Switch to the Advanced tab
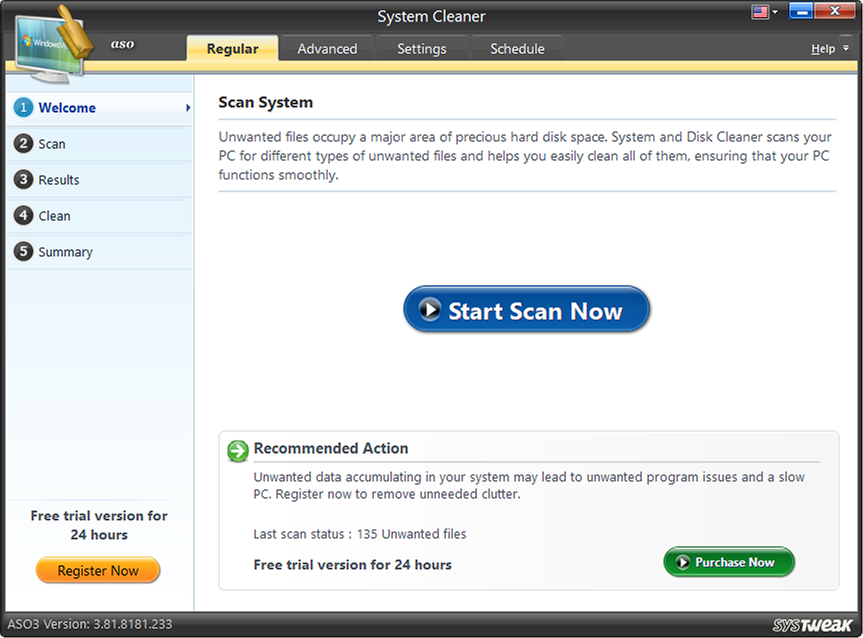Viewport: 863px width, 638px height. coord(326,48)
